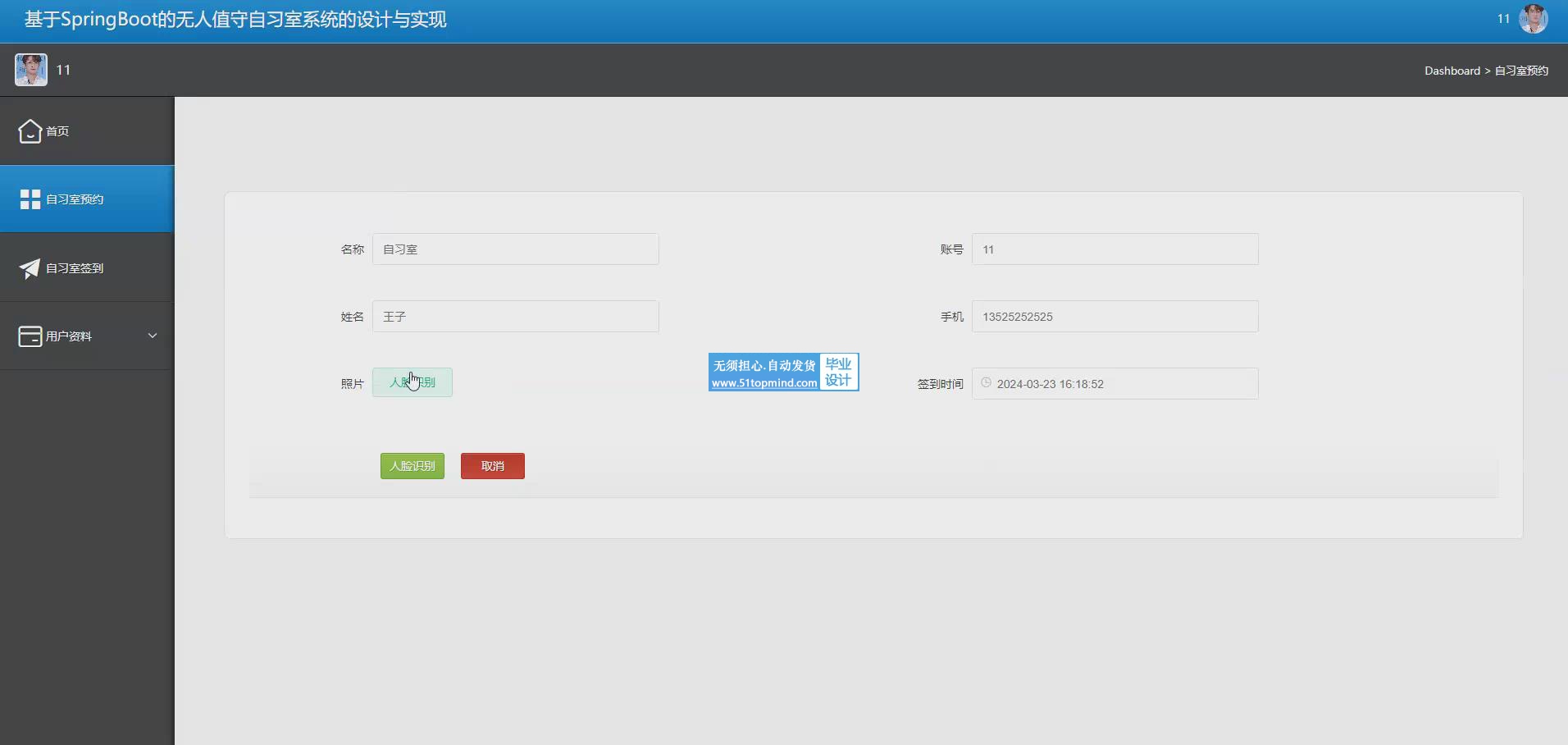1568x745 pixels.
Task: Click the red 取消 button
Action: (x=493, y=466)
